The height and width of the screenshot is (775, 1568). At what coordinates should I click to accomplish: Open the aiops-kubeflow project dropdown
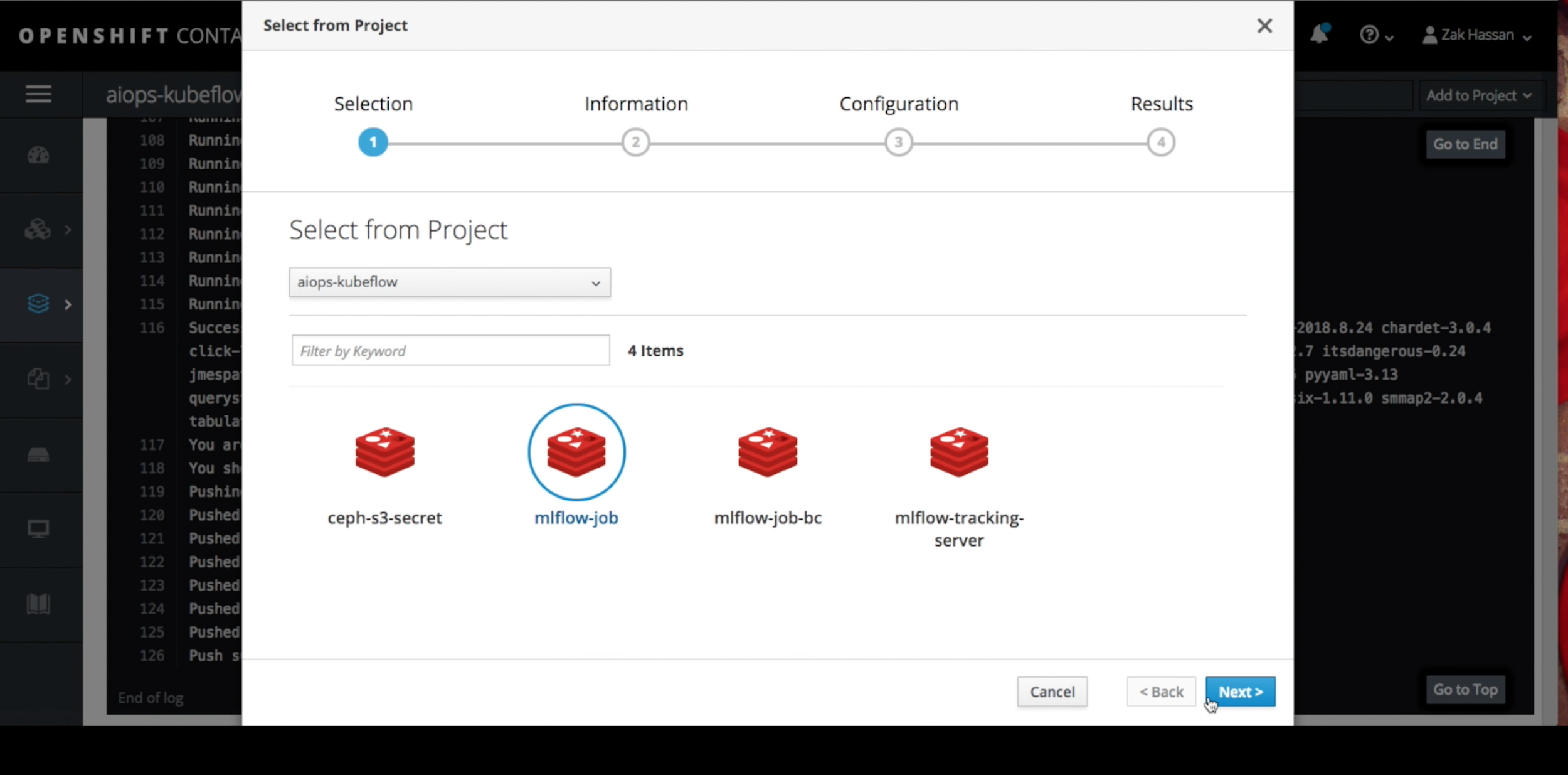pyautogui.click(x=449, y=282)
